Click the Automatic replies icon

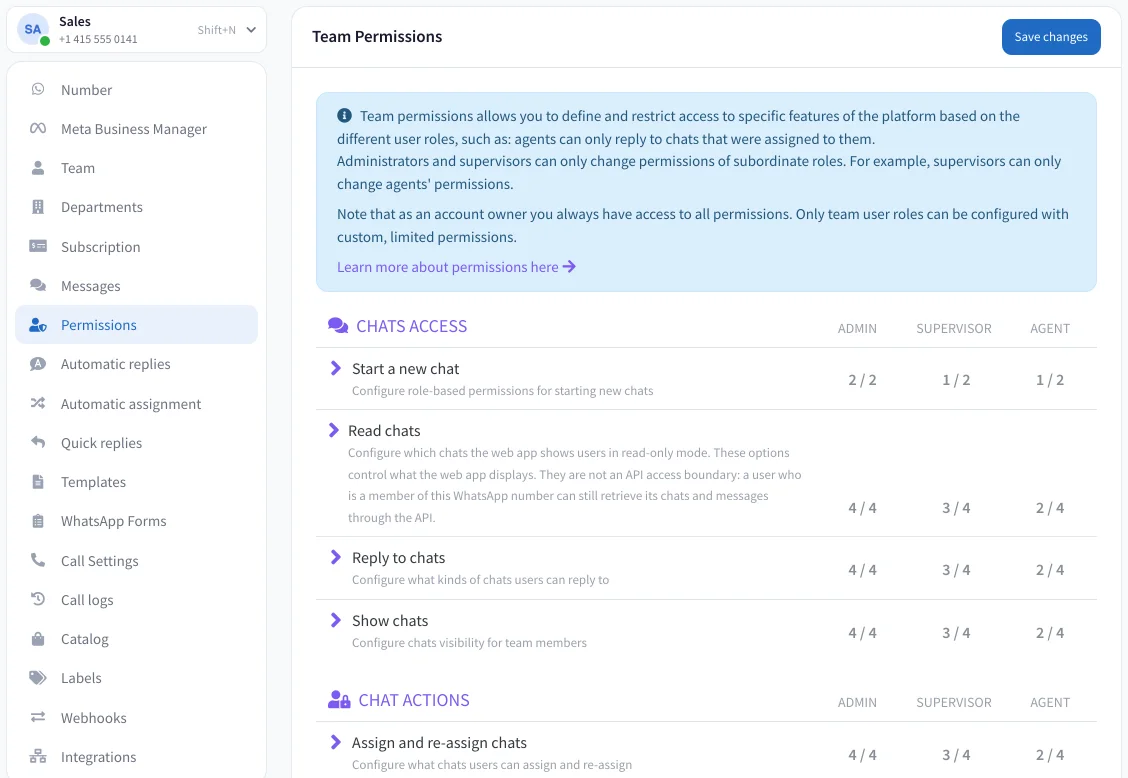[37, 363]
